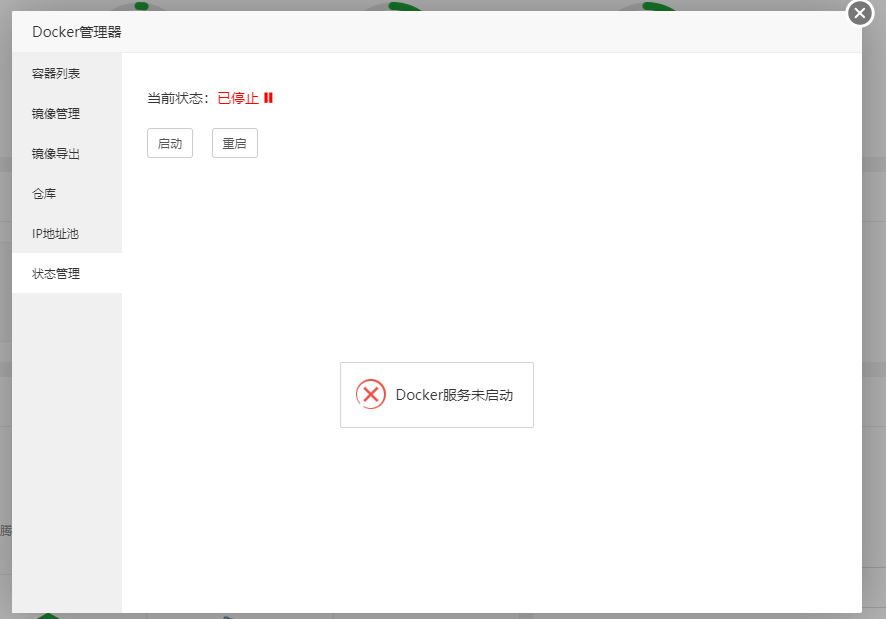Viewport: 887px width, 619px height.
Task: Click the Docker管理器 title text
Action: pos(77,32)
